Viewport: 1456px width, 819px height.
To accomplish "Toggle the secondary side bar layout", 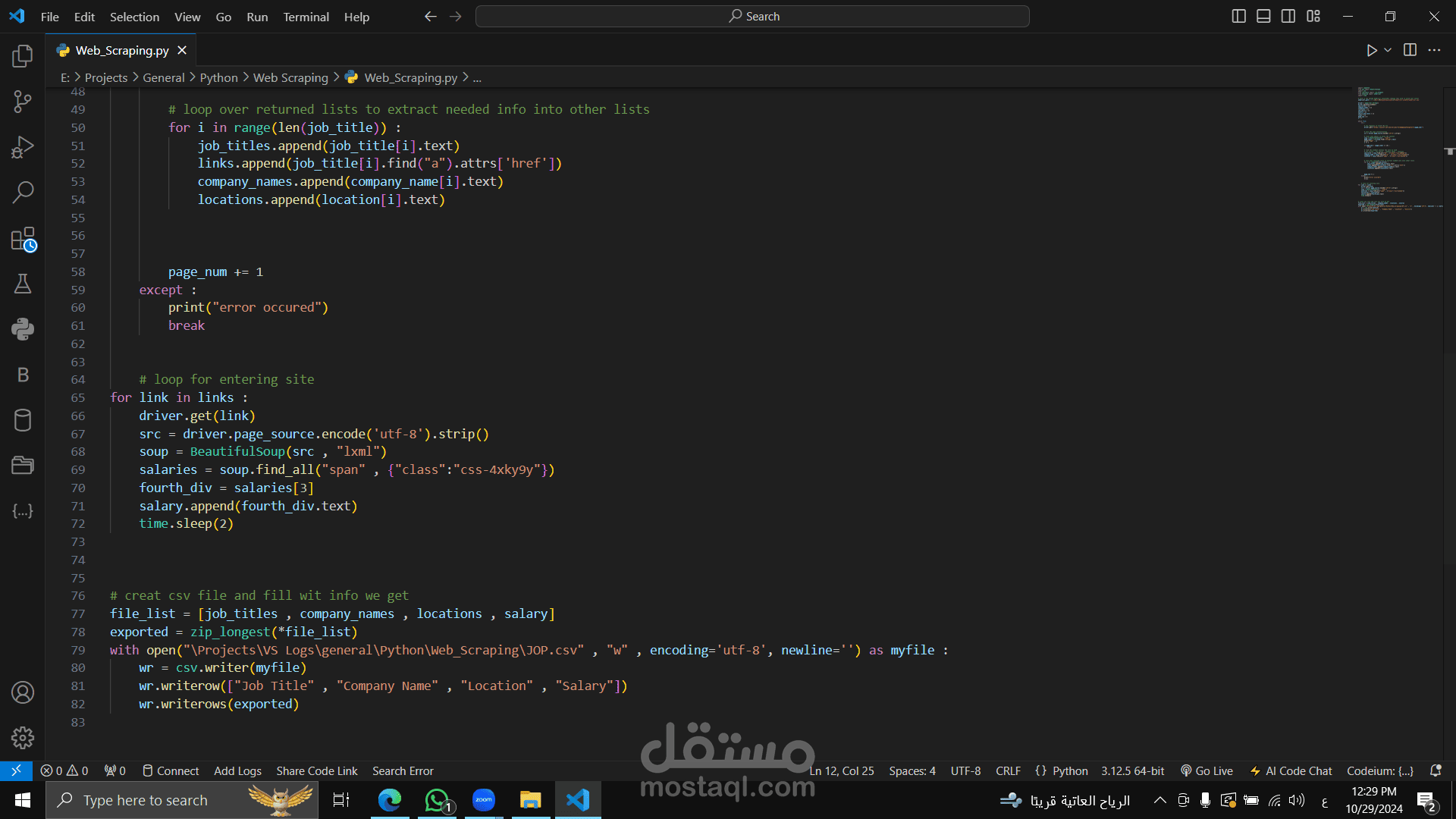I will point(1288,16).
